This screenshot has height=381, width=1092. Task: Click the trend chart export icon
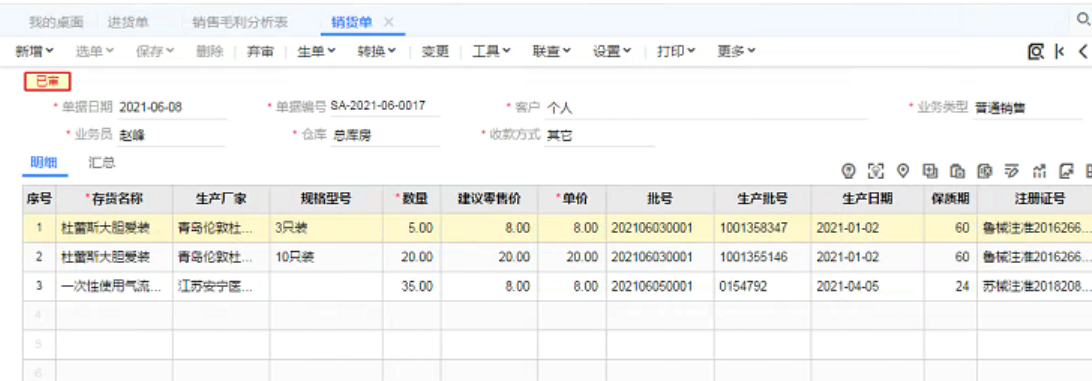[x=1066, y=170]
